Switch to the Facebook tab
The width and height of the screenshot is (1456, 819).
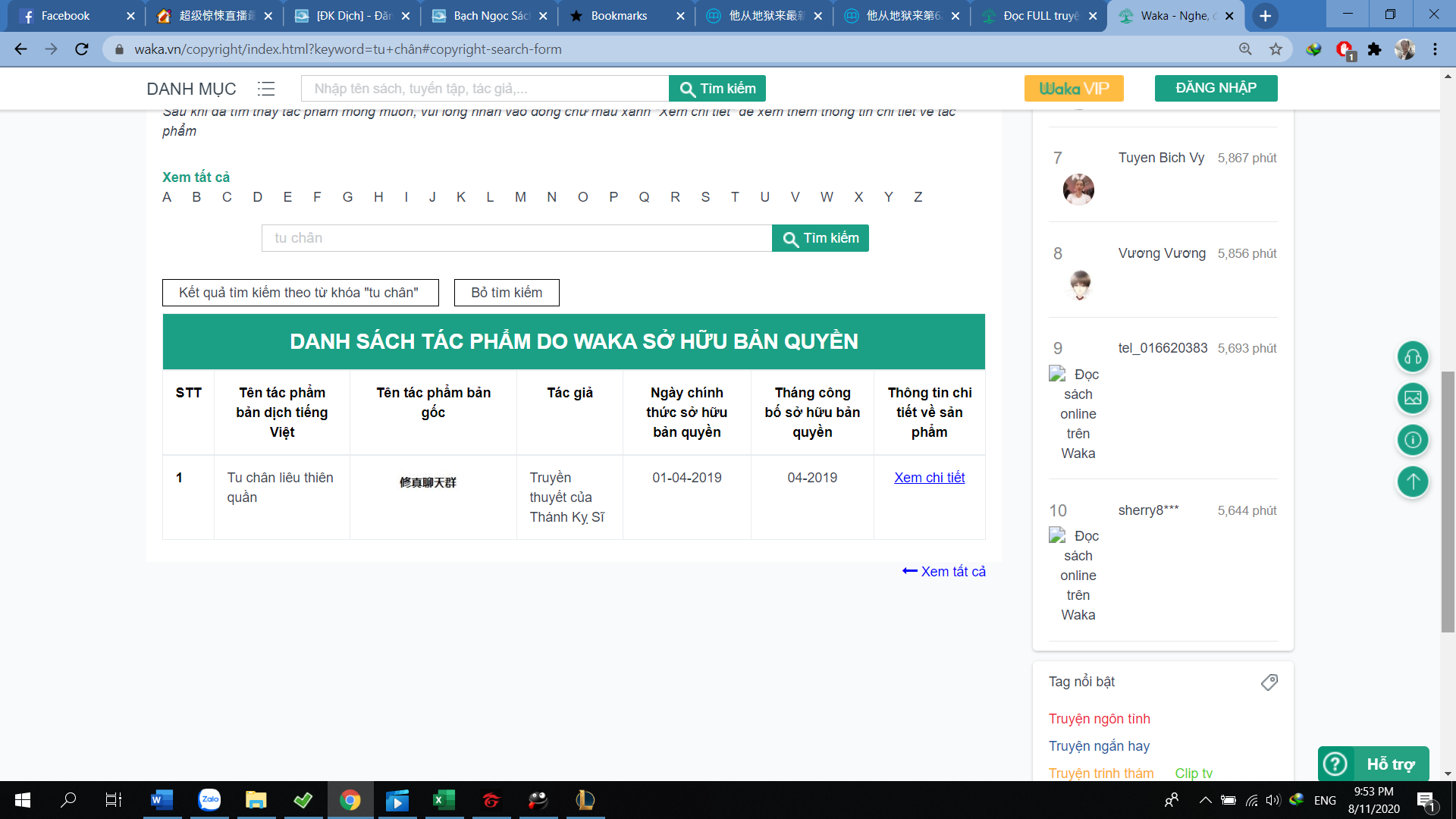coord(65,16)
